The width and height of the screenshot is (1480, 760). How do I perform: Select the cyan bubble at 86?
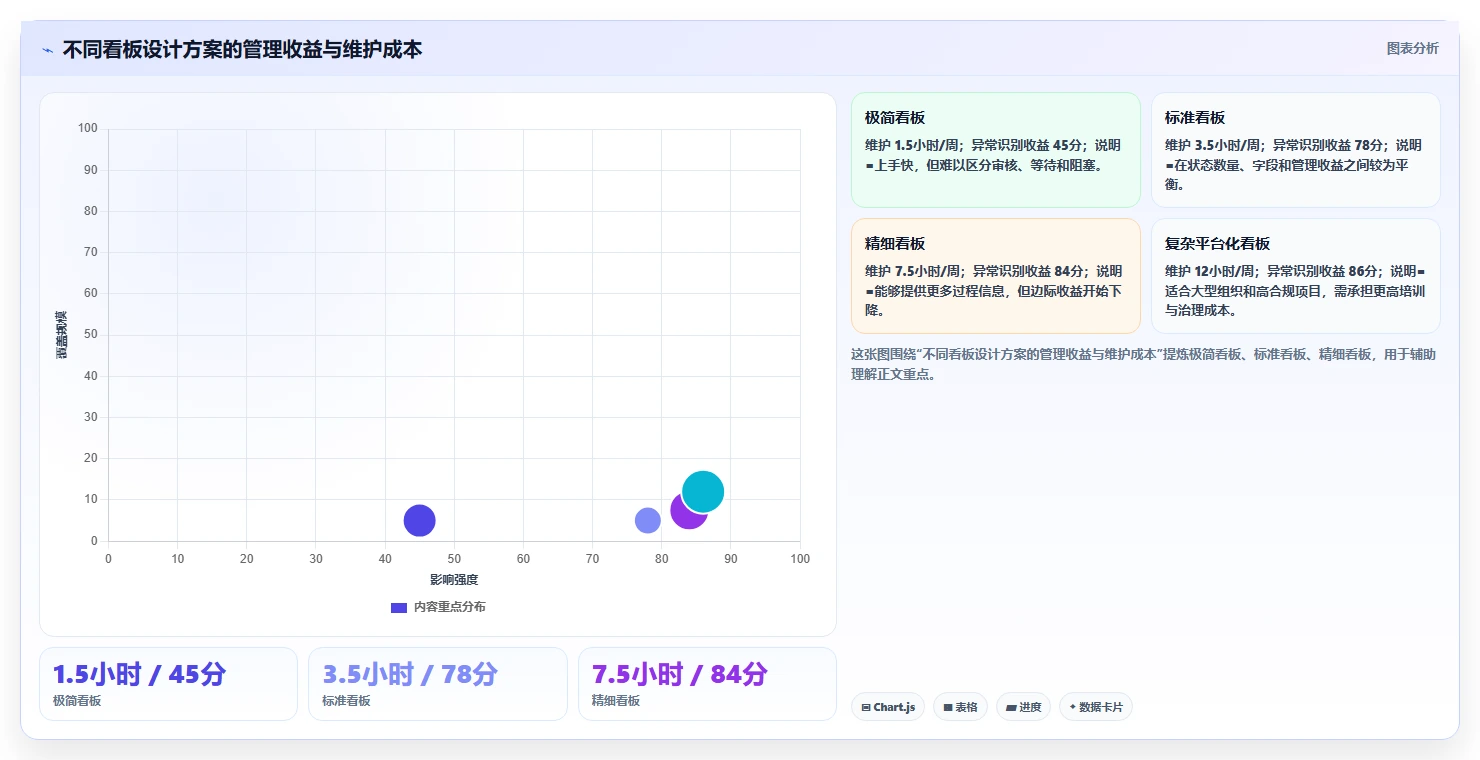pyautogui.click(x=703, y=491)
